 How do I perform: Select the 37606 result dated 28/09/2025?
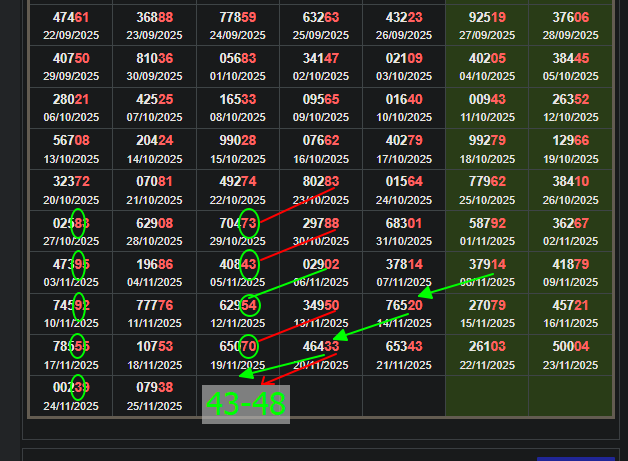click(570, 26)
